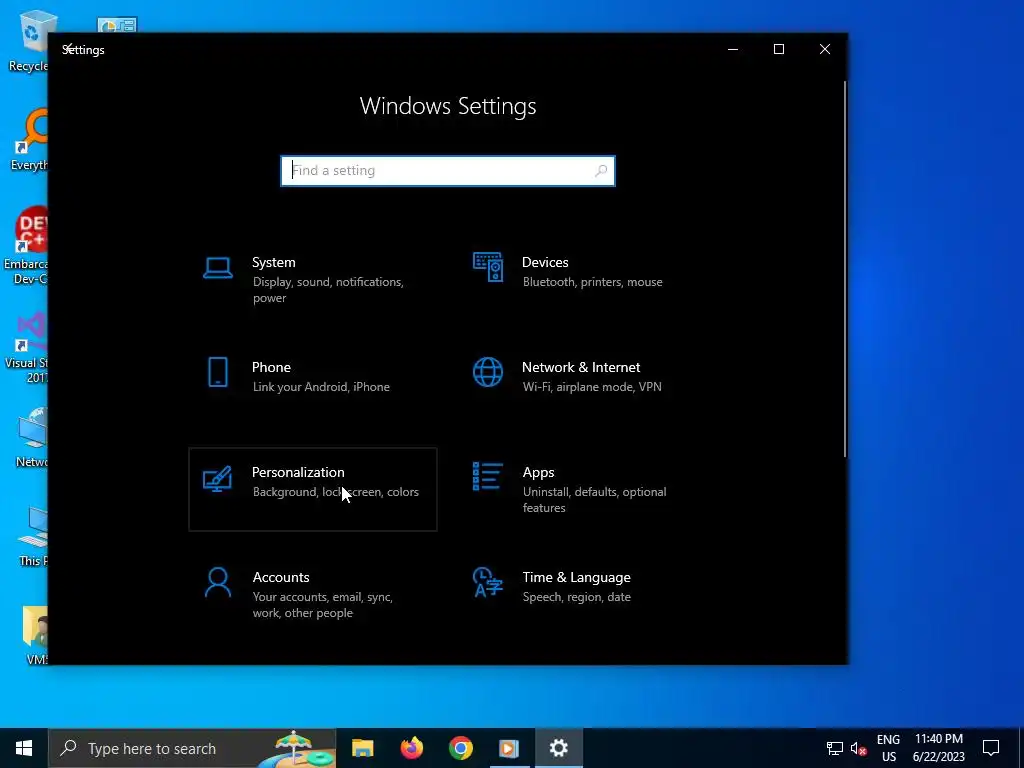The image size is (1024, 768).
Task: Click the Time & Language icon
Action: pos(488,582)
